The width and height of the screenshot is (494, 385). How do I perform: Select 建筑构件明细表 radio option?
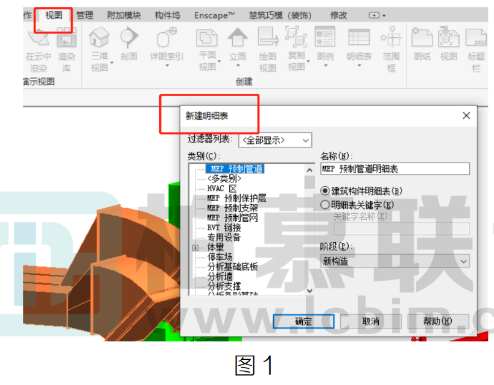(x=325, y=191)
